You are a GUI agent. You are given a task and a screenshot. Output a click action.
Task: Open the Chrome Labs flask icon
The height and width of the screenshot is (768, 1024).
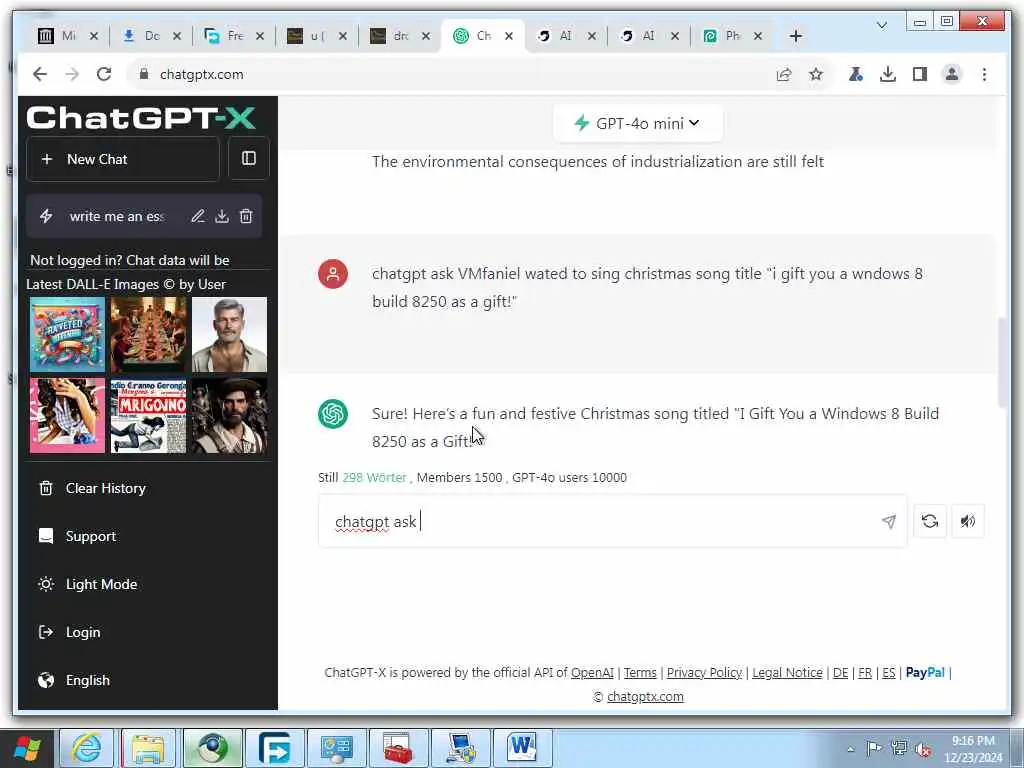[x=856, y=74]
